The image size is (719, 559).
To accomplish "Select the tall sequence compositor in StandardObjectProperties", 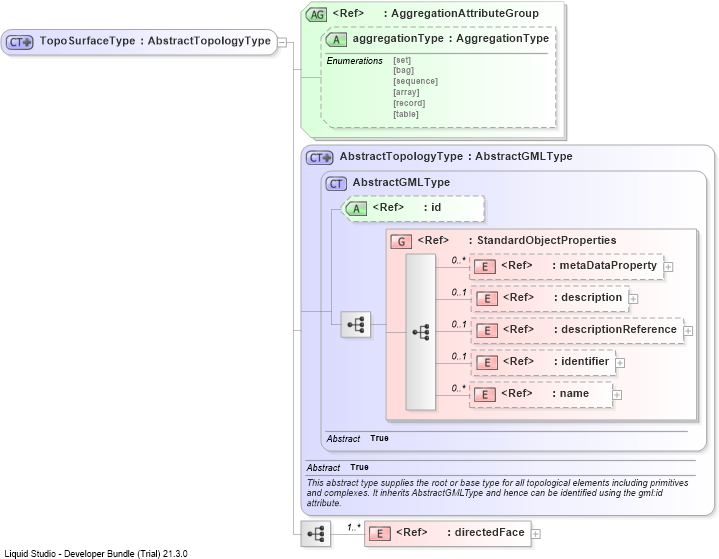I will click(x=420, y=332).
